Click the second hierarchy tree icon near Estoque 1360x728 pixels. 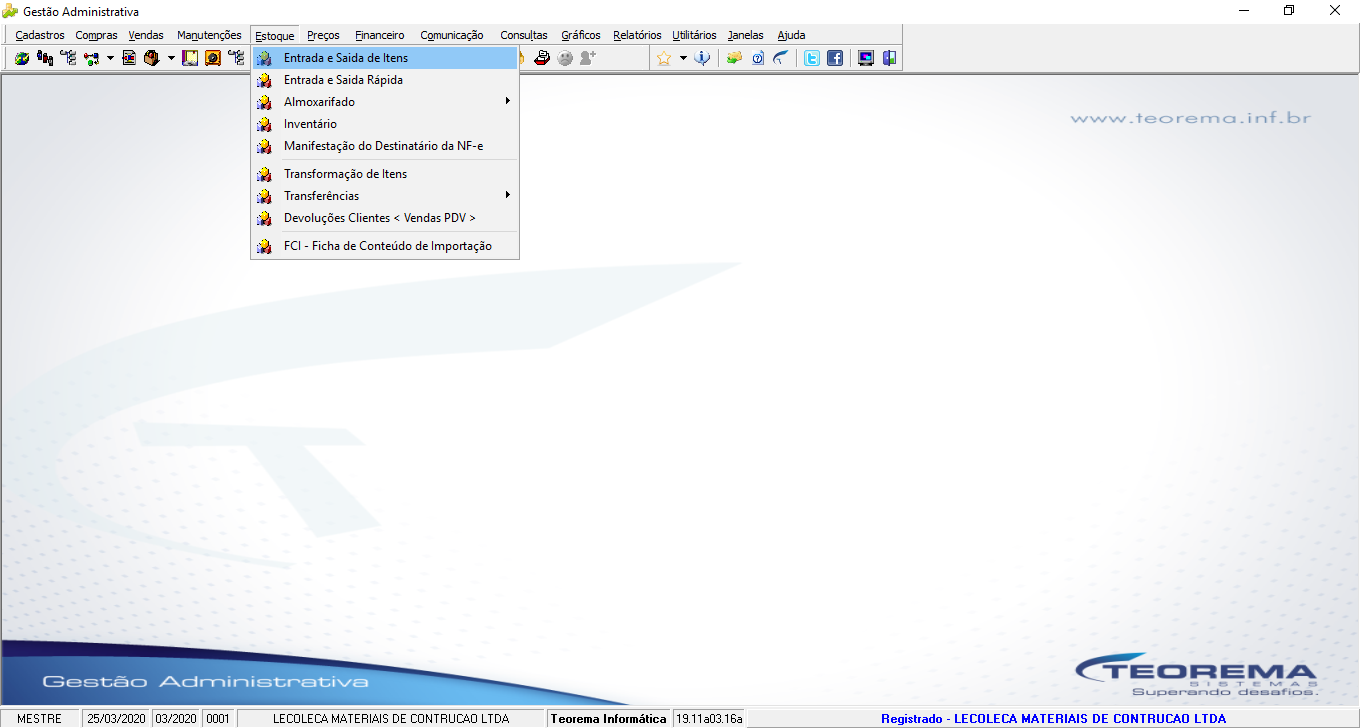236,58
